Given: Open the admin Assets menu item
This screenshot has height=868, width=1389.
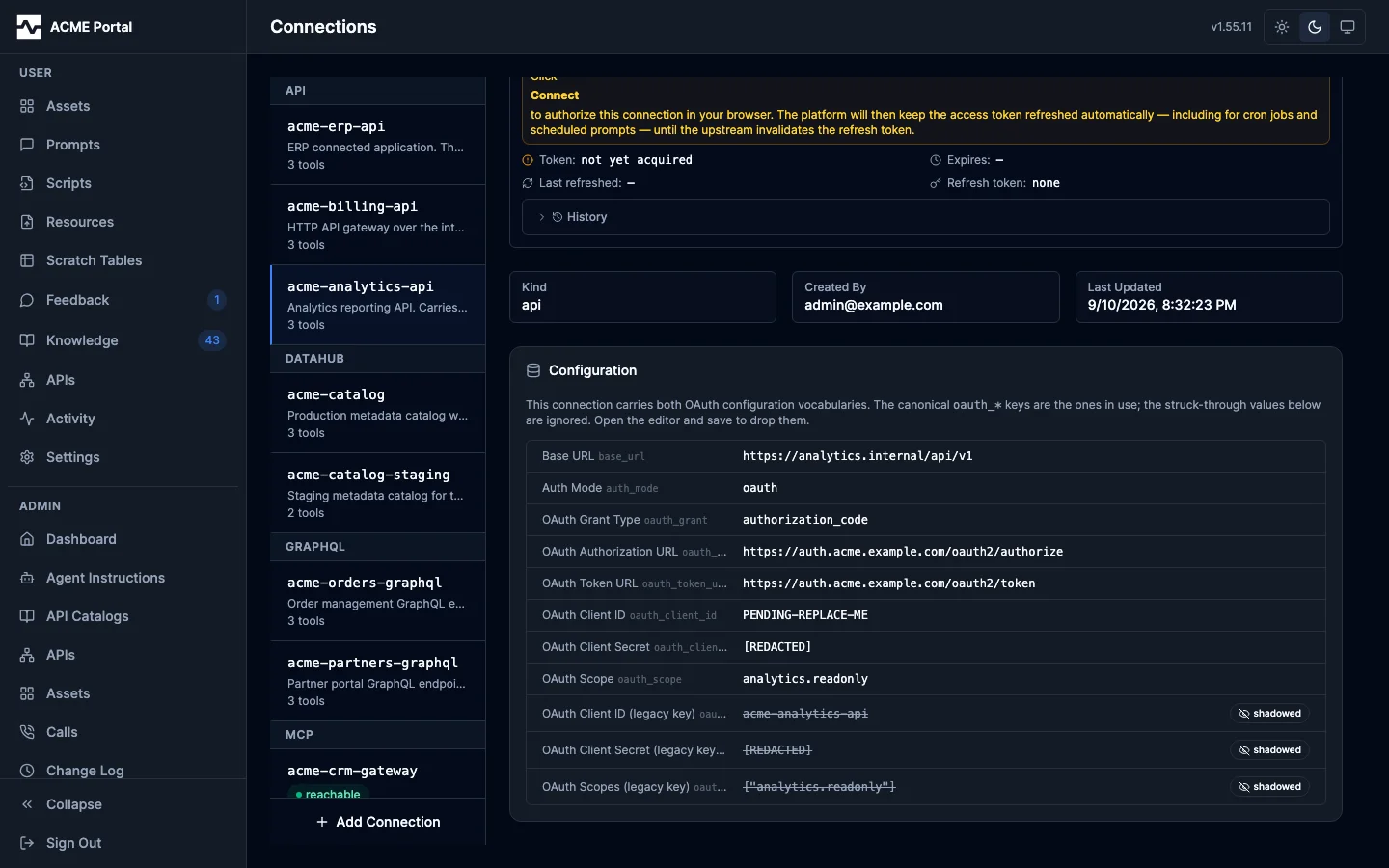Looking at the screenshot, I should 123,693.
